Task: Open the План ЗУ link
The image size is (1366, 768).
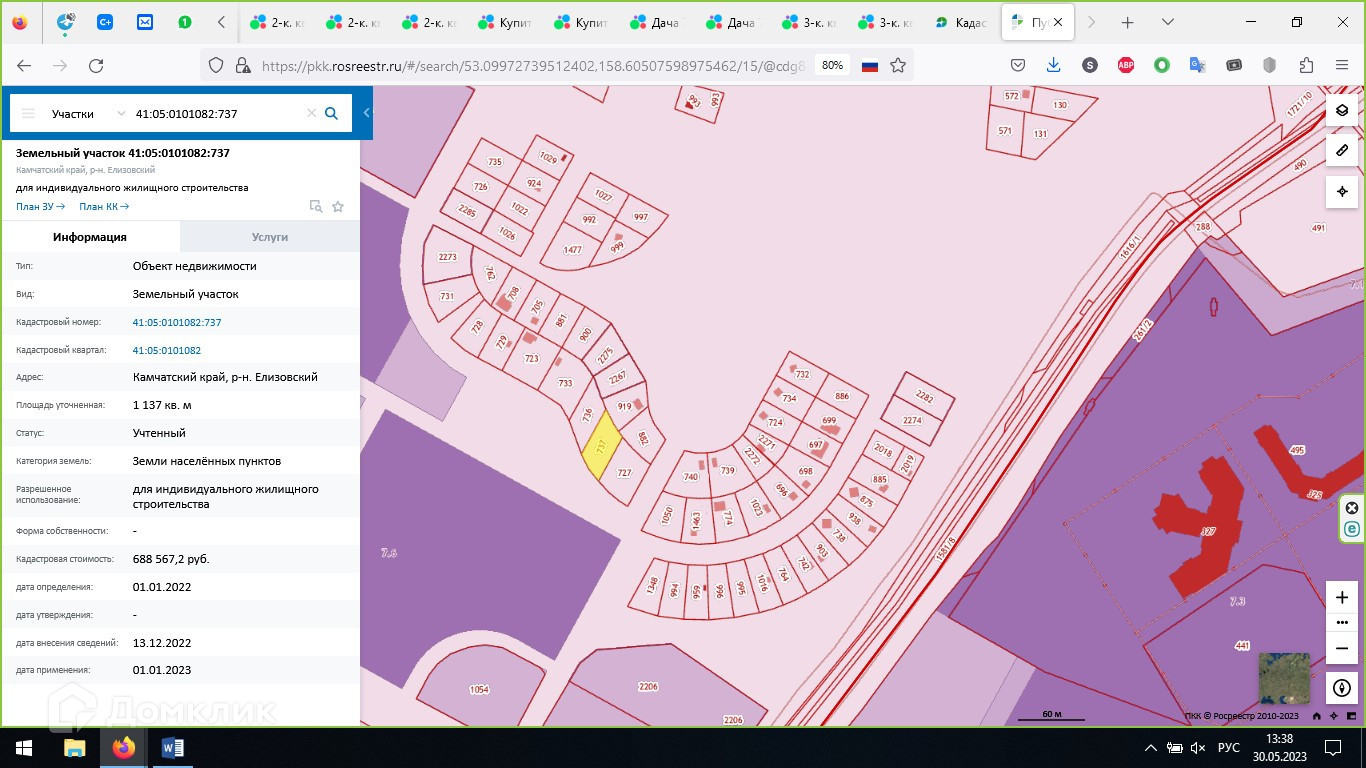Action: point(40,207)
